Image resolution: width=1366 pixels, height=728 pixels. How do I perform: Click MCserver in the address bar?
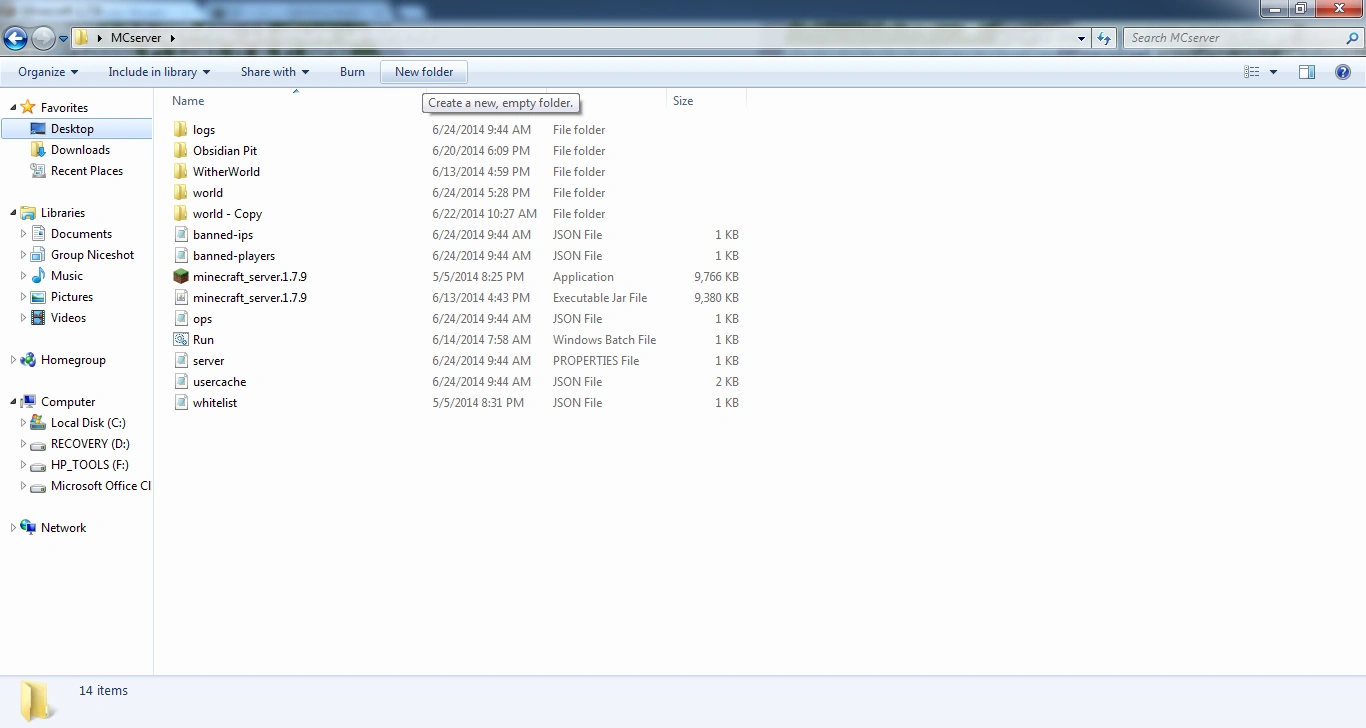[136, 38]
